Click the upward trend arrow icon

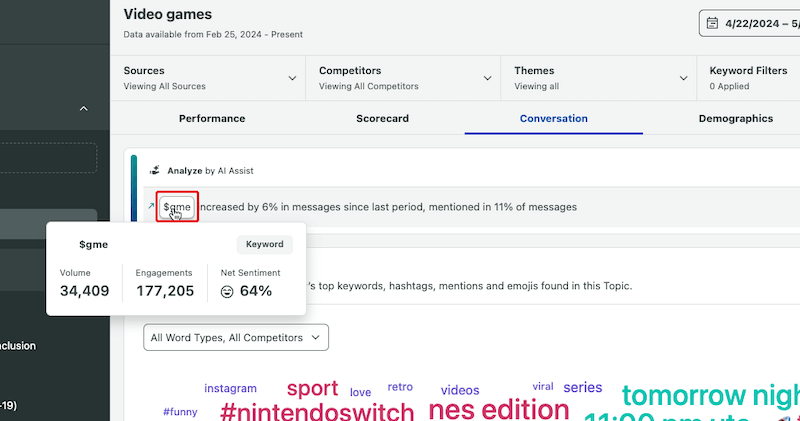click(x=151, y=207)
